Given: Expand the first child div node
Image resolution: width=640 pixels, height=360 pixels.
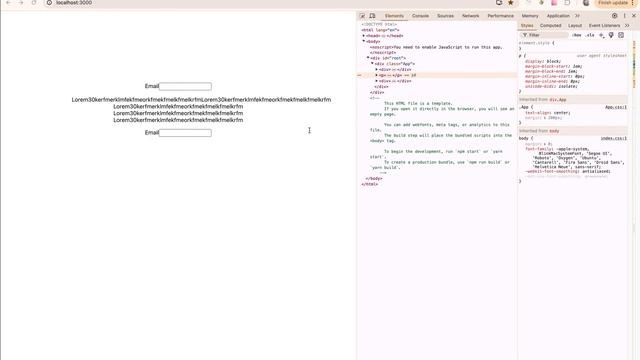Looking at the screenshot, I should tap(376, 69).
